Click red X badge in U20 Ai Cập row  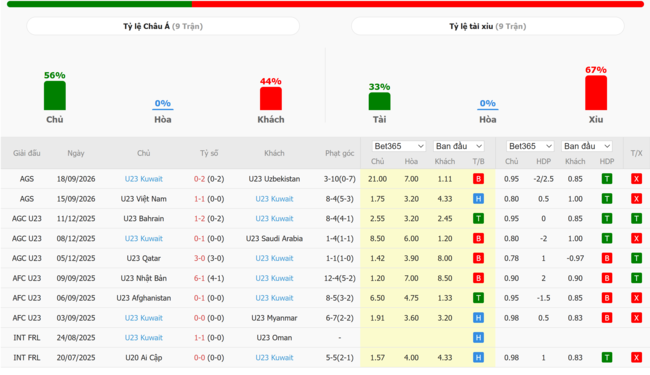636,358
